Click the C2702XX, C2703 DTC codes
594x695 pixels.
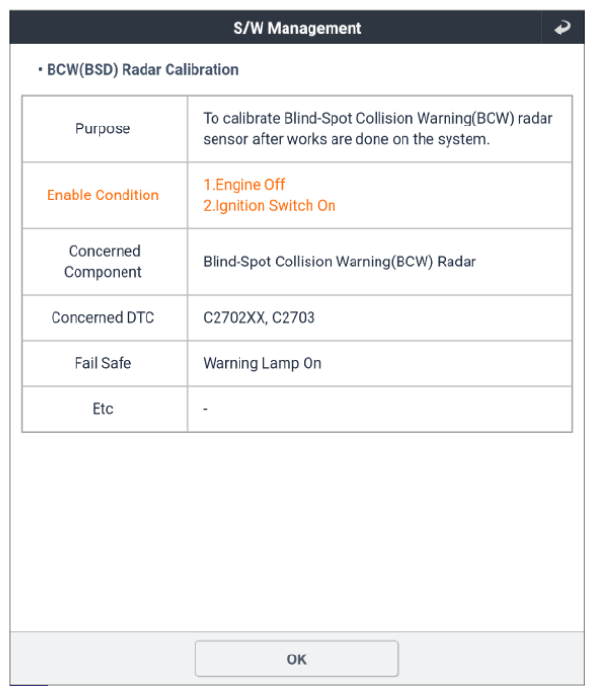259,317
